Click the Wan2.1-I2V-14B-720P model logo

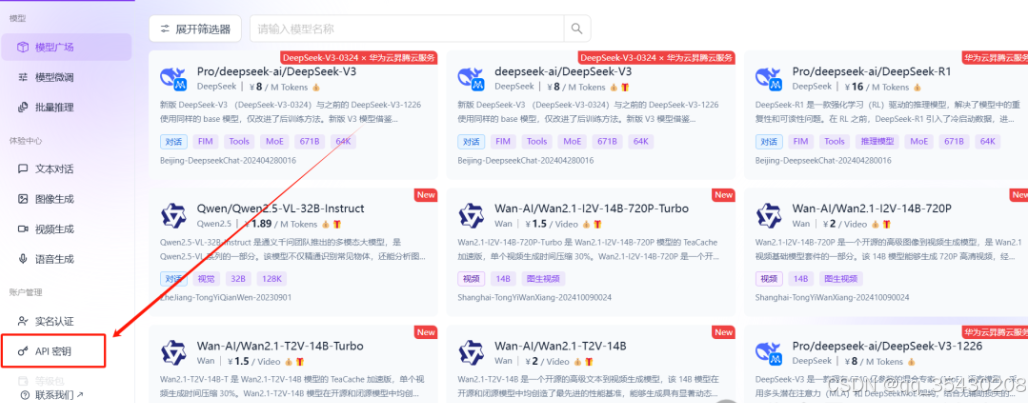click(x=769, y=216)
